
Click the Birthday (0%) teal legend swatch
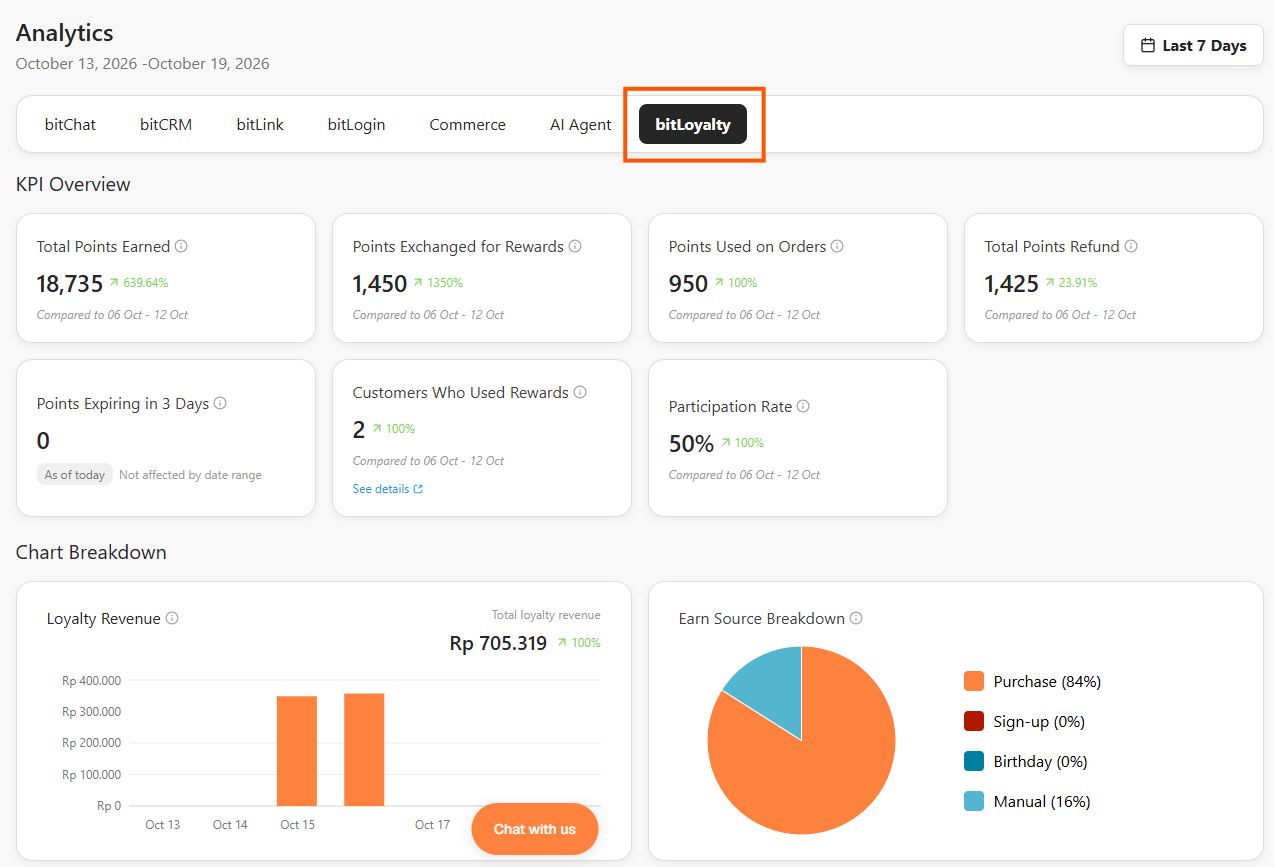pos(974,761)
